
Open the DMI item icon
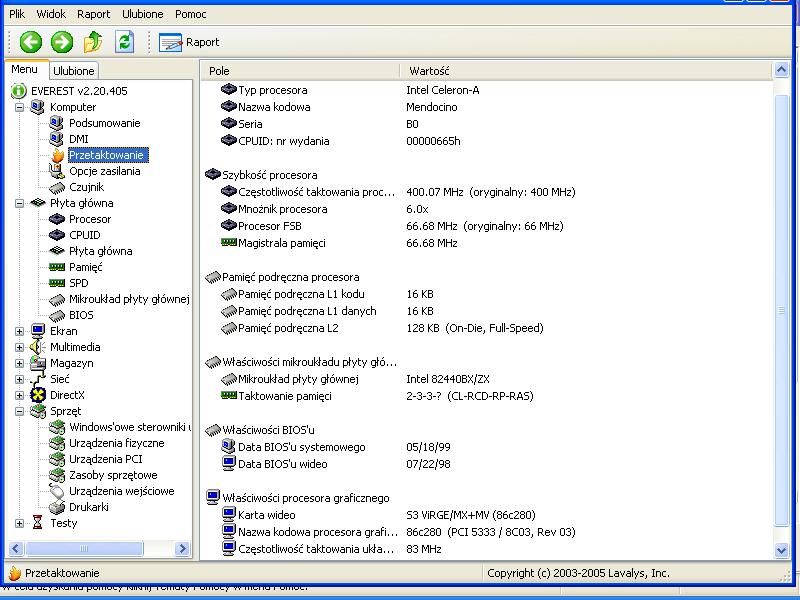pos(57,139)
